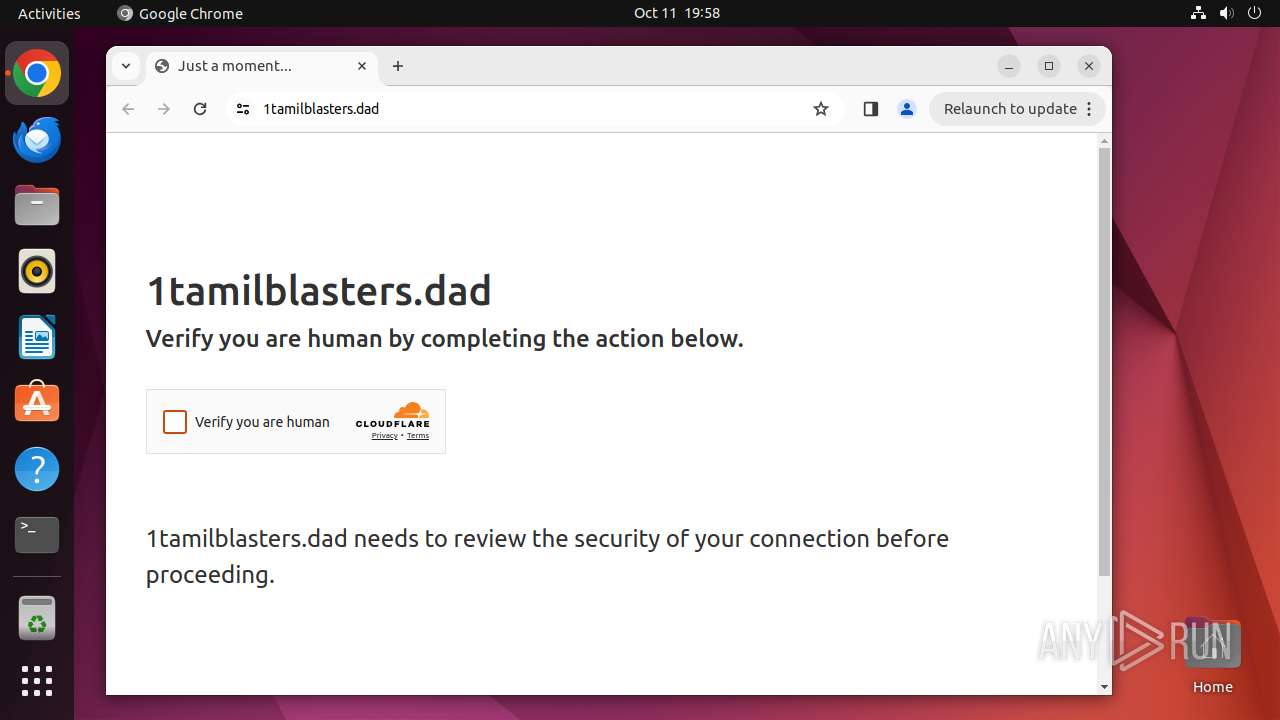Click the 'needs to review the security' paragraph
This screenshot has height=720, width=1280.
547,556
